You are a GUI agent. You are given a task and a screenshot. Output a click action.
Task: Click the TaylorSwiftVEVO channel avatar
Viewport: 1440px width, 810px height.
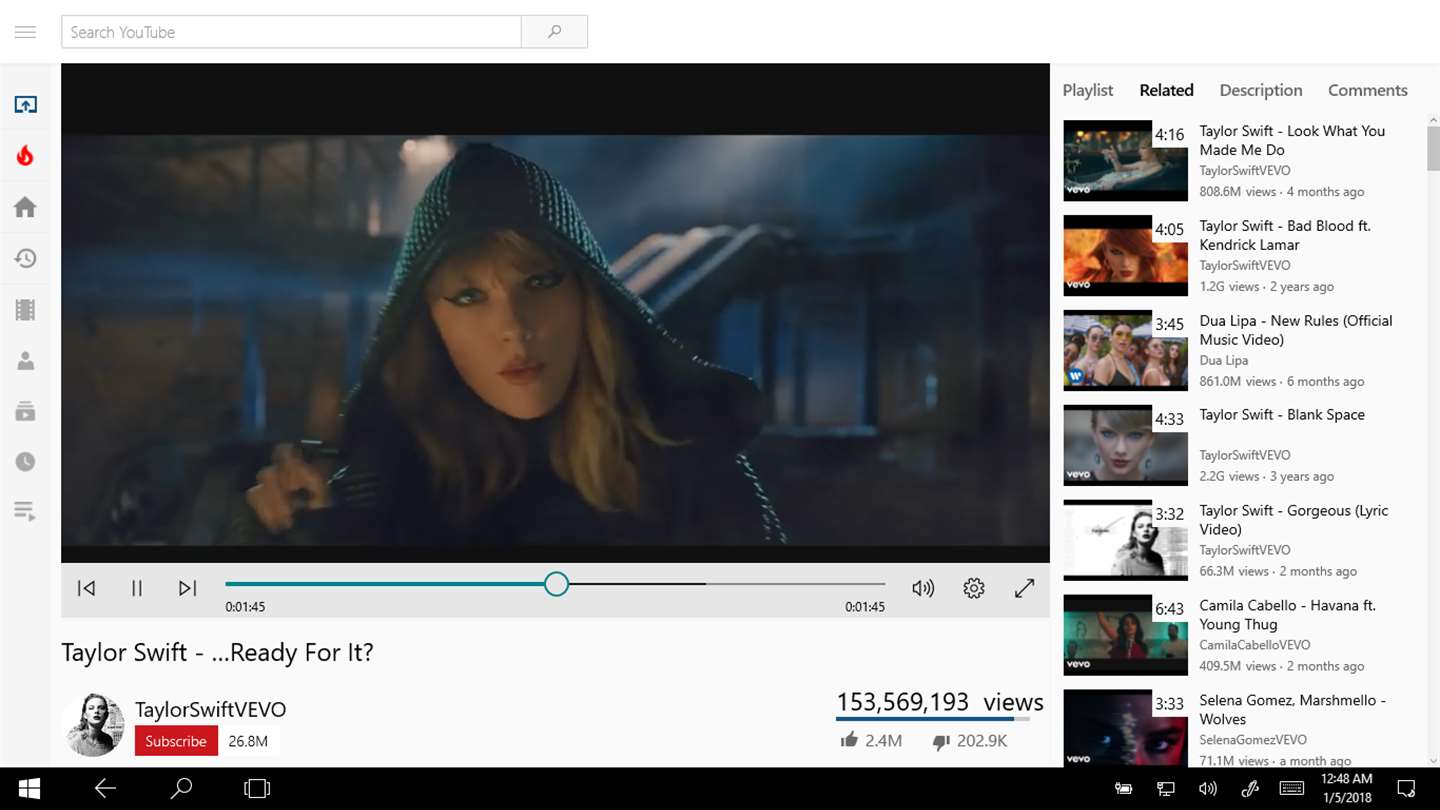click(x=93, y=724)
